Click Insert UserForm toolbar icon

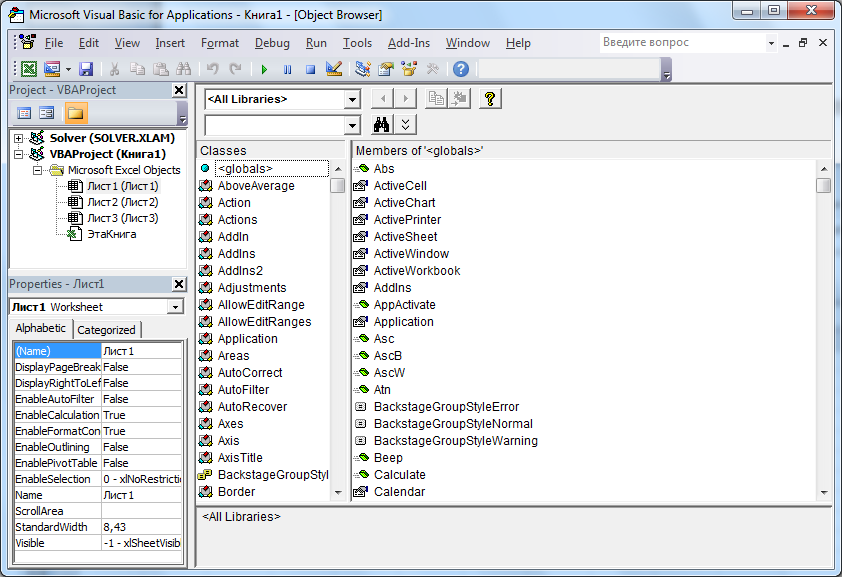pyautogui.click(x=52, y=69)
